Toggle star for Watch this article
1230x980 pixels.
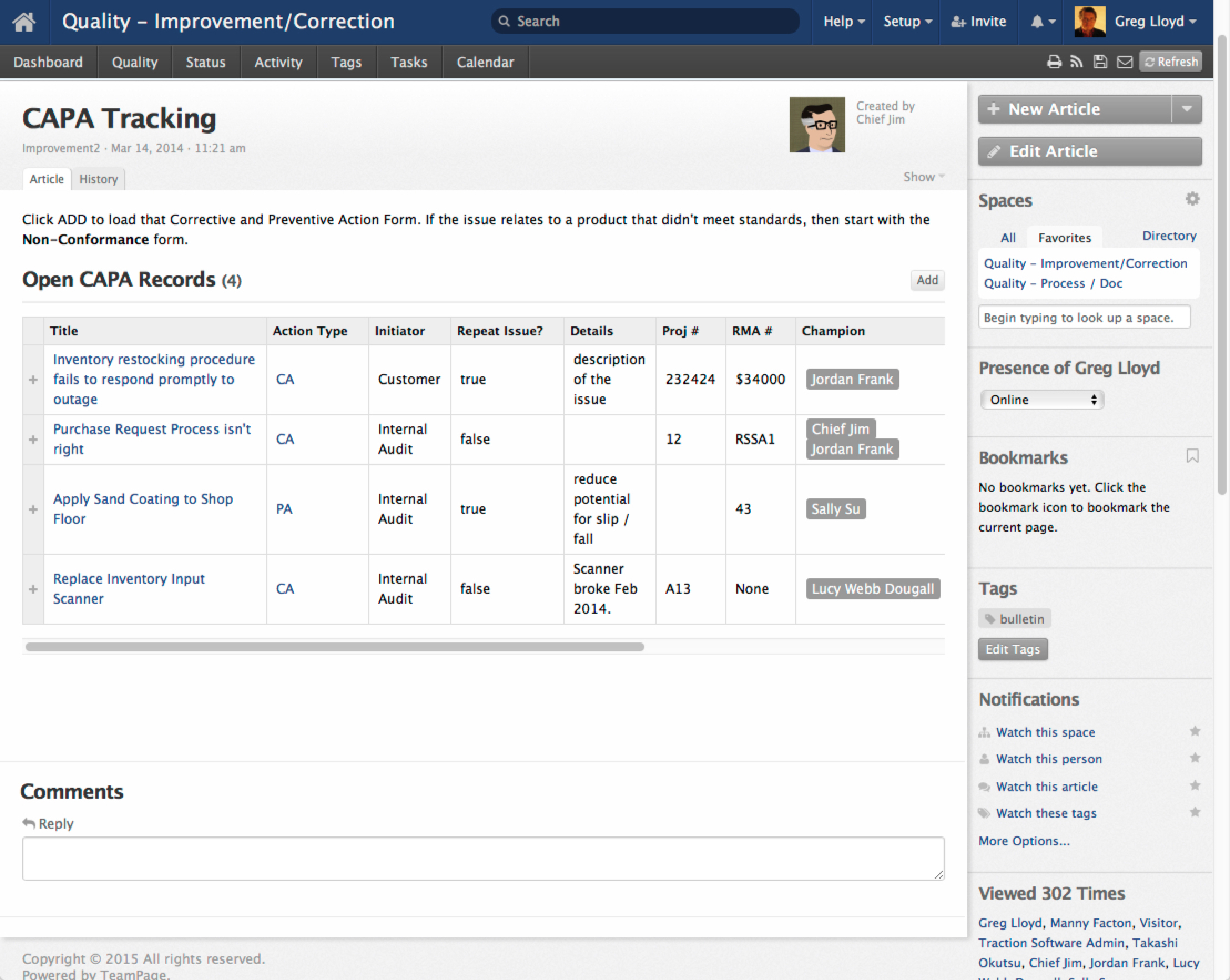click(1195, 785)
